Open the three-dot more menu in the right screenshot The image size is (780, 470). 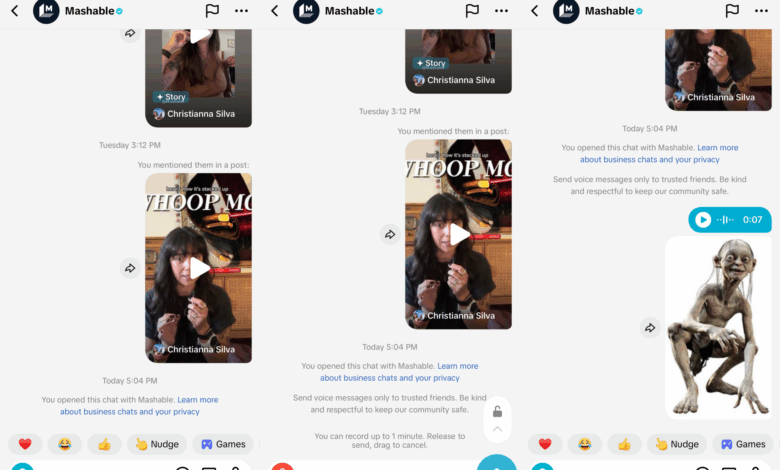click(762, 10)
